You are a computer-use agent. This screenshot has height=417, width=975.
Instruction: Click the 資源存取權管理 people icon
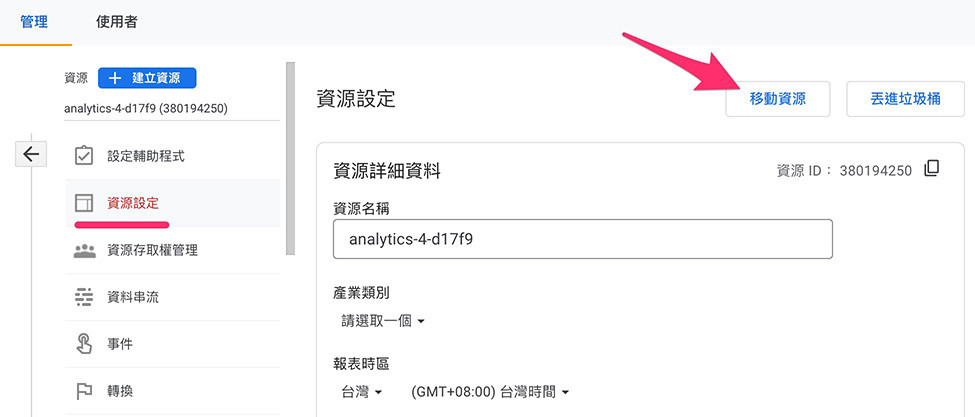[x=84, y=250]
